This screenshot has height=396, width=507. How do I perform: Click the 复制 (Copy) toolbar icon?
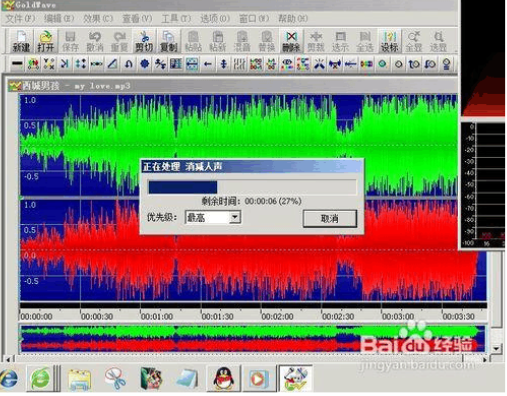coord(168,41)
